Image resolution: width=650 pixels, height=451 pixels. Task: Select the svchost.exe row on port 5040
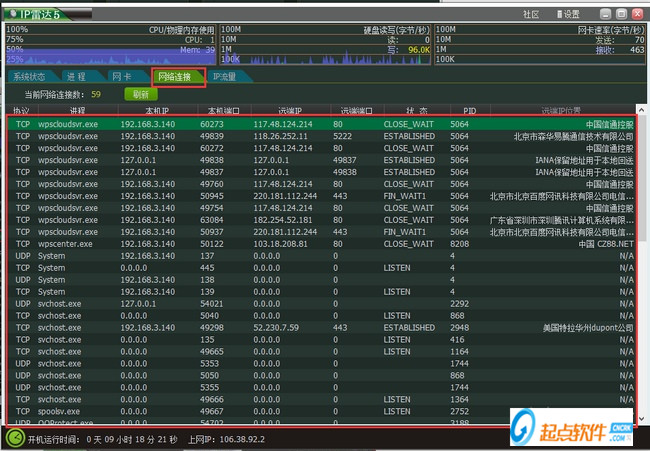(321, 316)
